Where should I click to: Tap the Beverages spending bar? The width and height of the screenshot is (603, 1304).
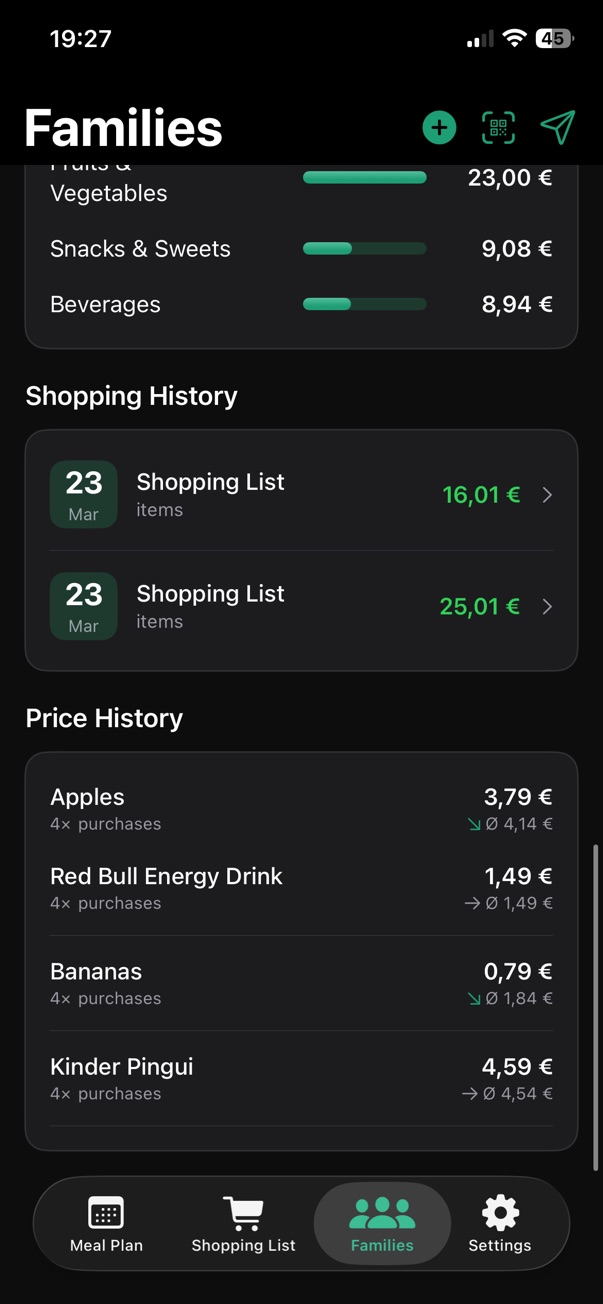pos(365,304)
